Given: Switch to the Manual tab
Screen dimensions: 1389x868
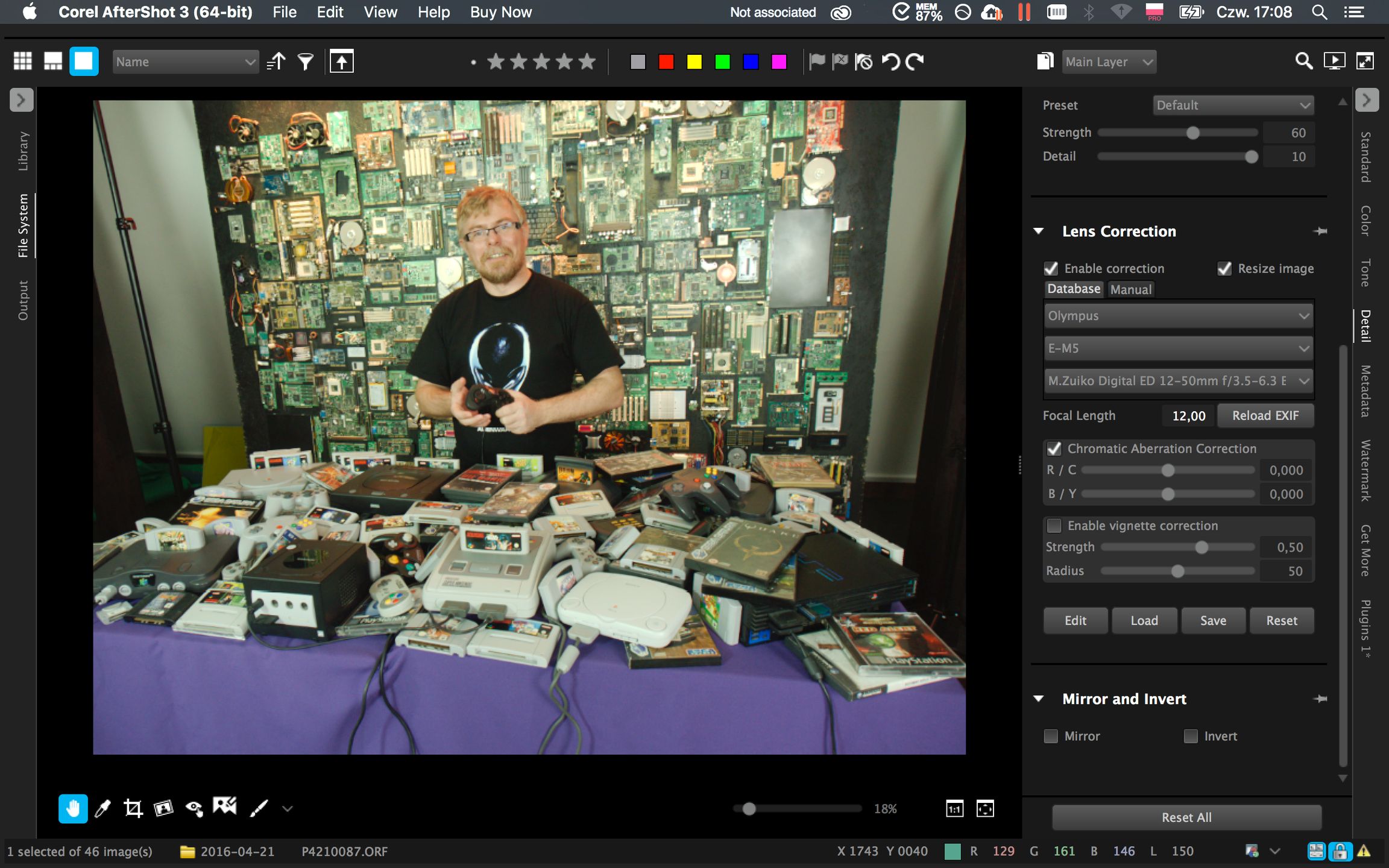Looking at the screenshot, I should (1130, 289).
